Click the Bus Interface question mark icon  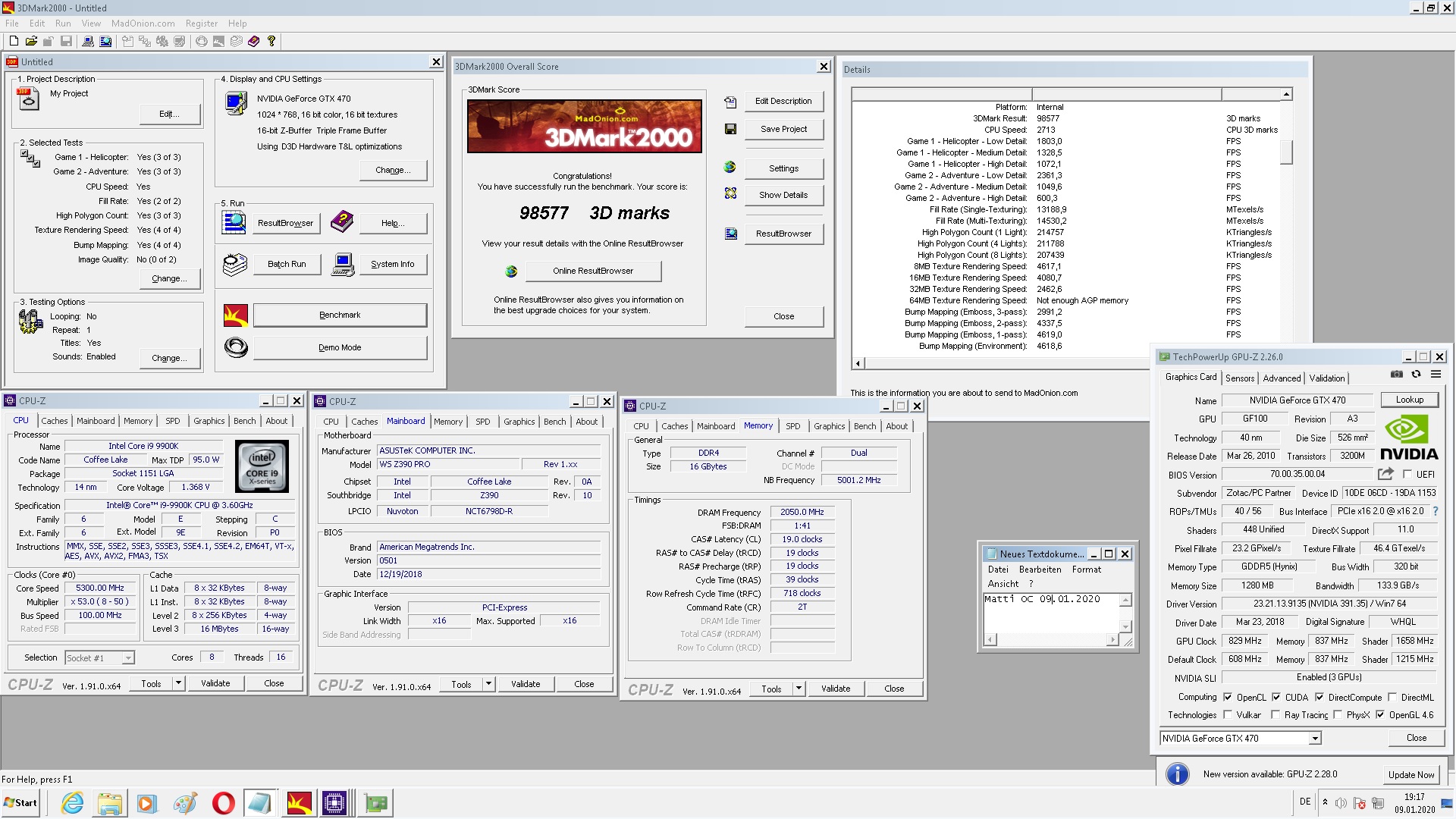tap(1435, 511)
